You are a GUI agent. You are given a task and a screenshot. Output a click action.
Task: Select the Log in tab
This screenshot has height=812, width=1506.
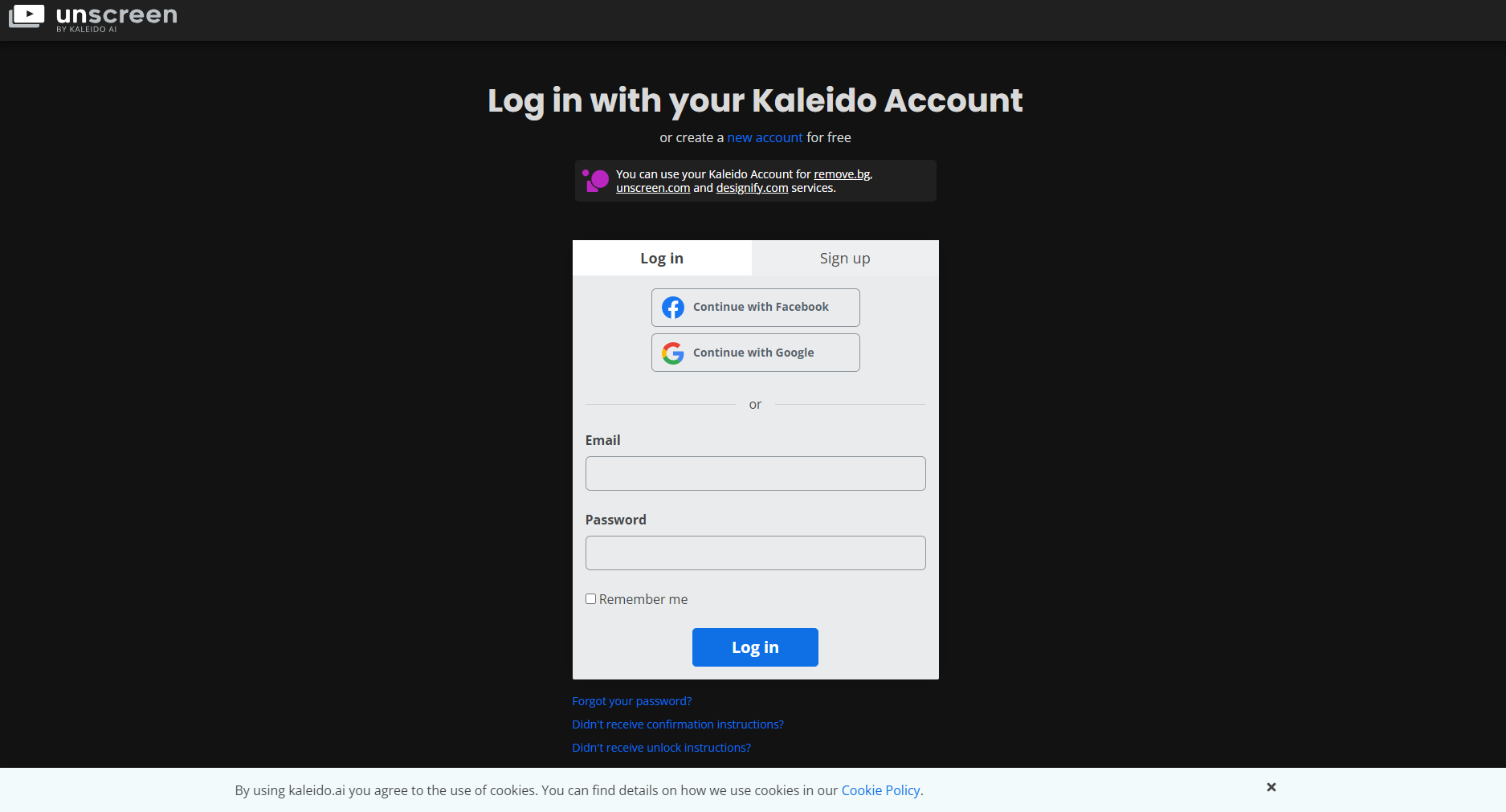point(662,258)
